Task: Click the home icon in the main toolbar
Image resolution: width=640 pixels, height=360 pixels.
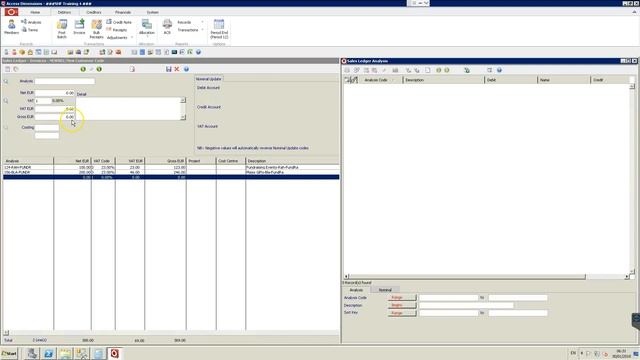Action: click(30, 52)
